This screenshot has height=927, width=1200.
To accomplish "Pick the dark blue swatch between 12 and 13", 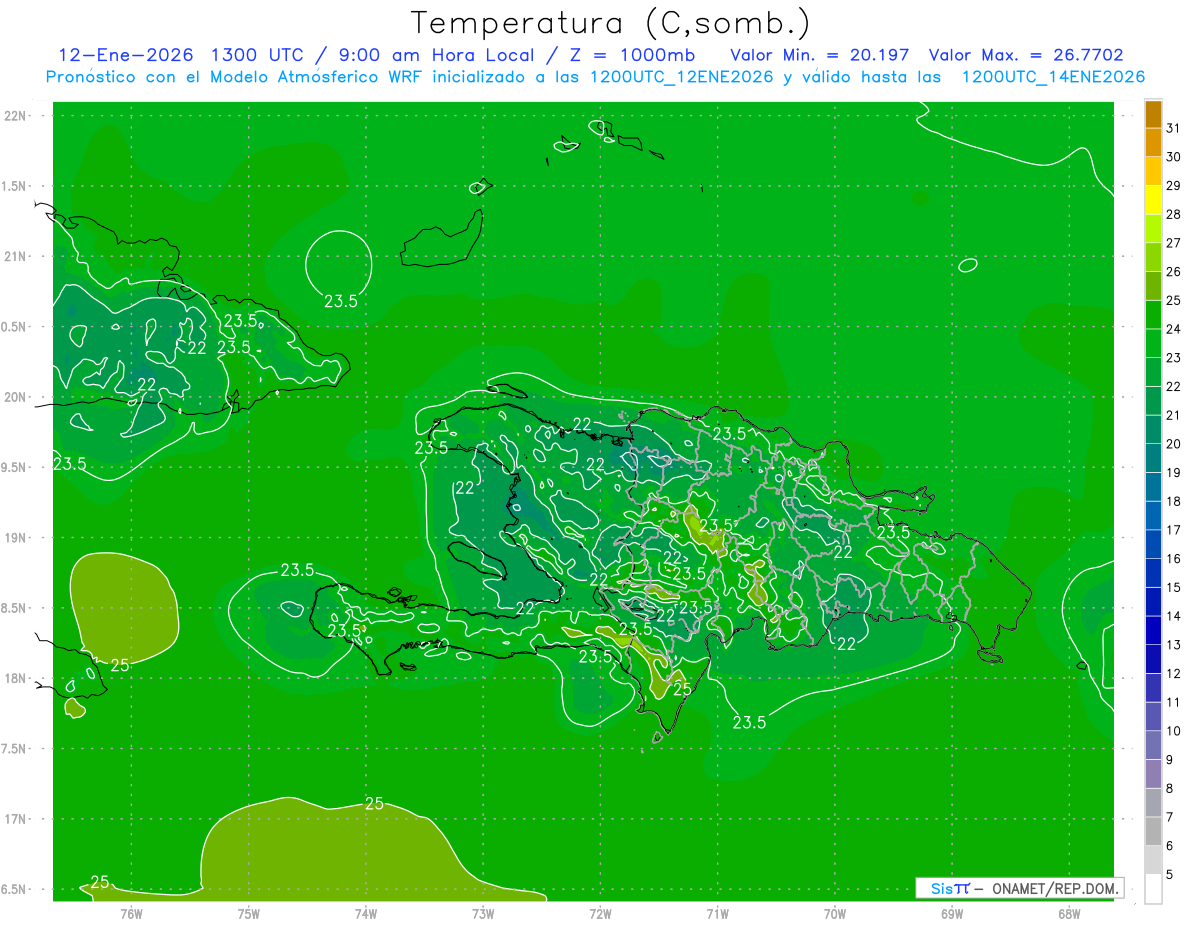I will coord(1153,660).
